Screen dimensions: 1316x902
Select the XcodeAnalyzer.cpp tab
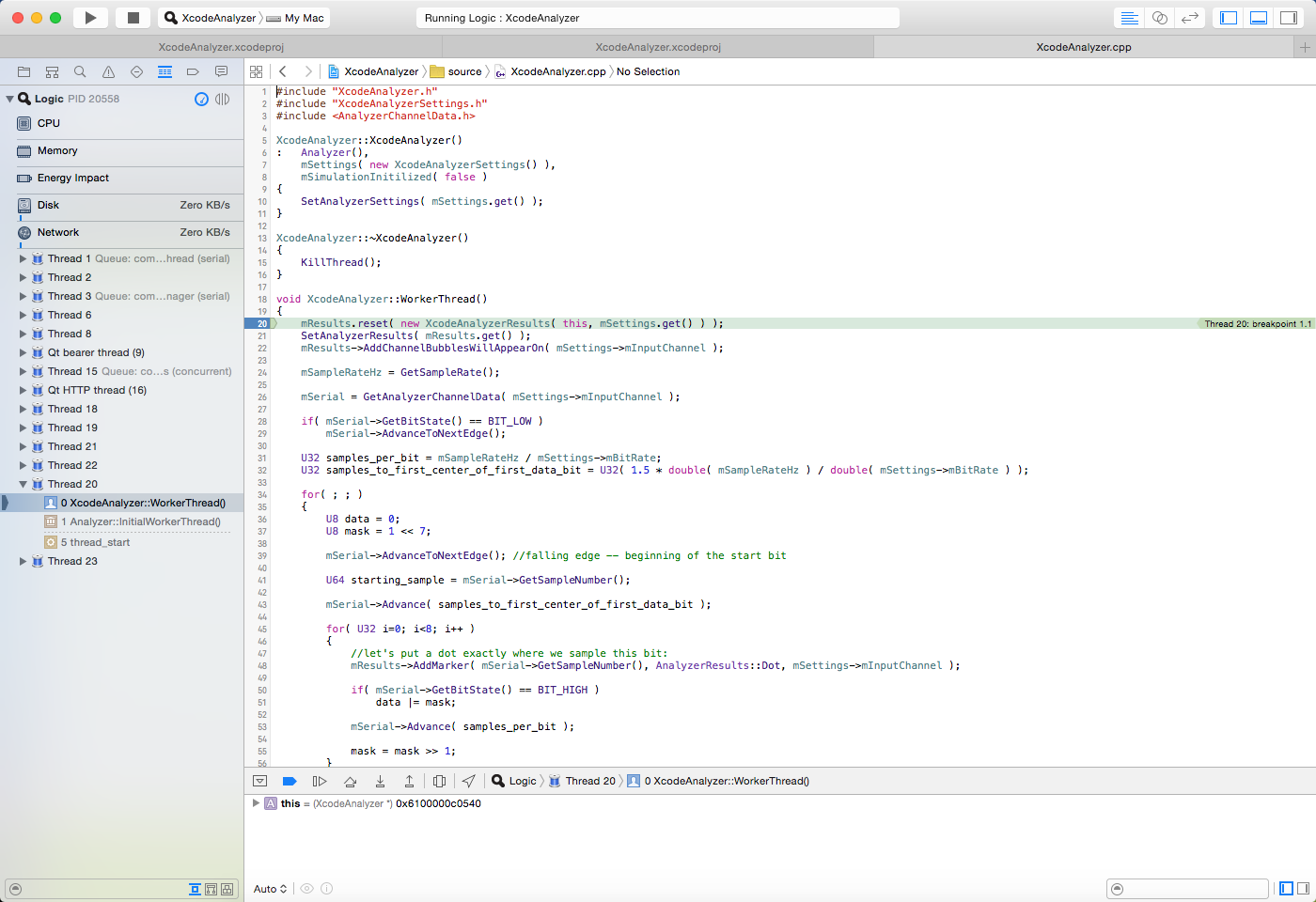1083,47
